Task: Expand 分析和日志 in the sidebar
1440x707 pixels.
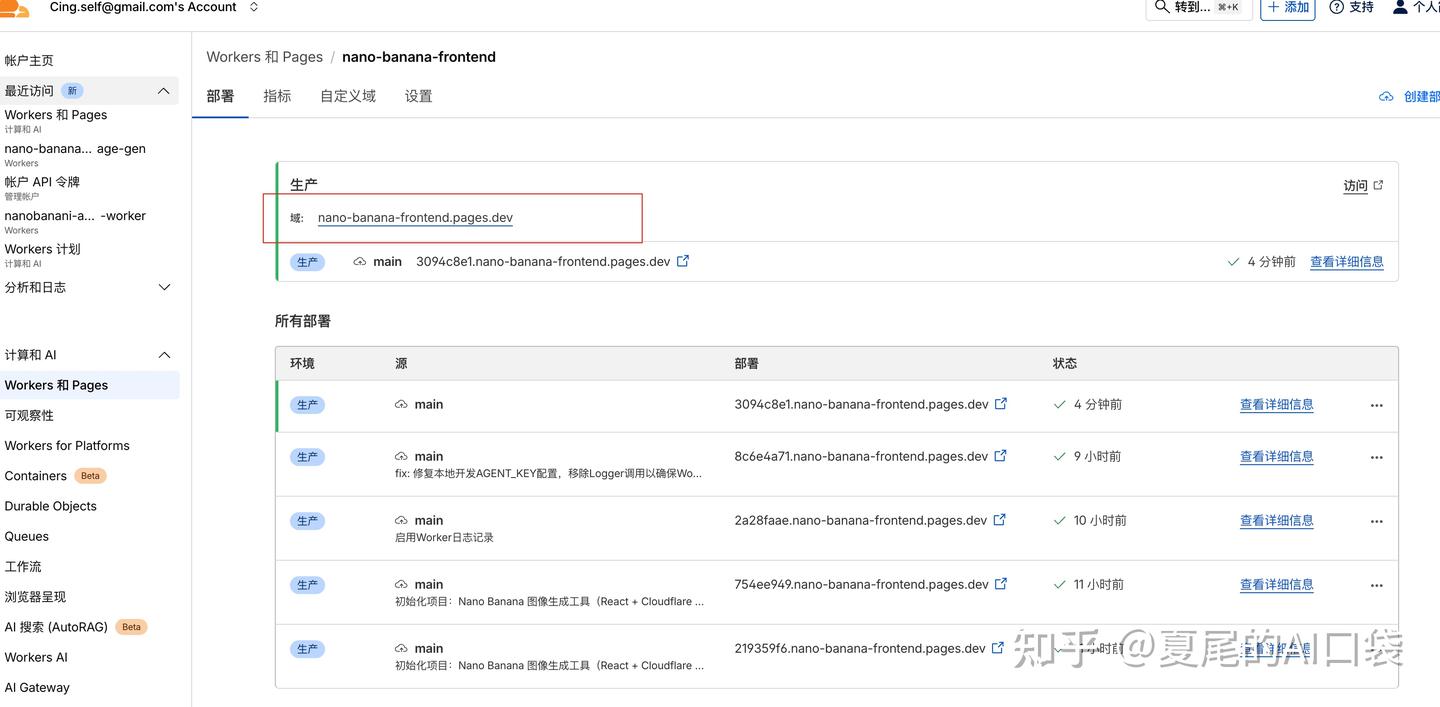Action: (x=164, y=287)
